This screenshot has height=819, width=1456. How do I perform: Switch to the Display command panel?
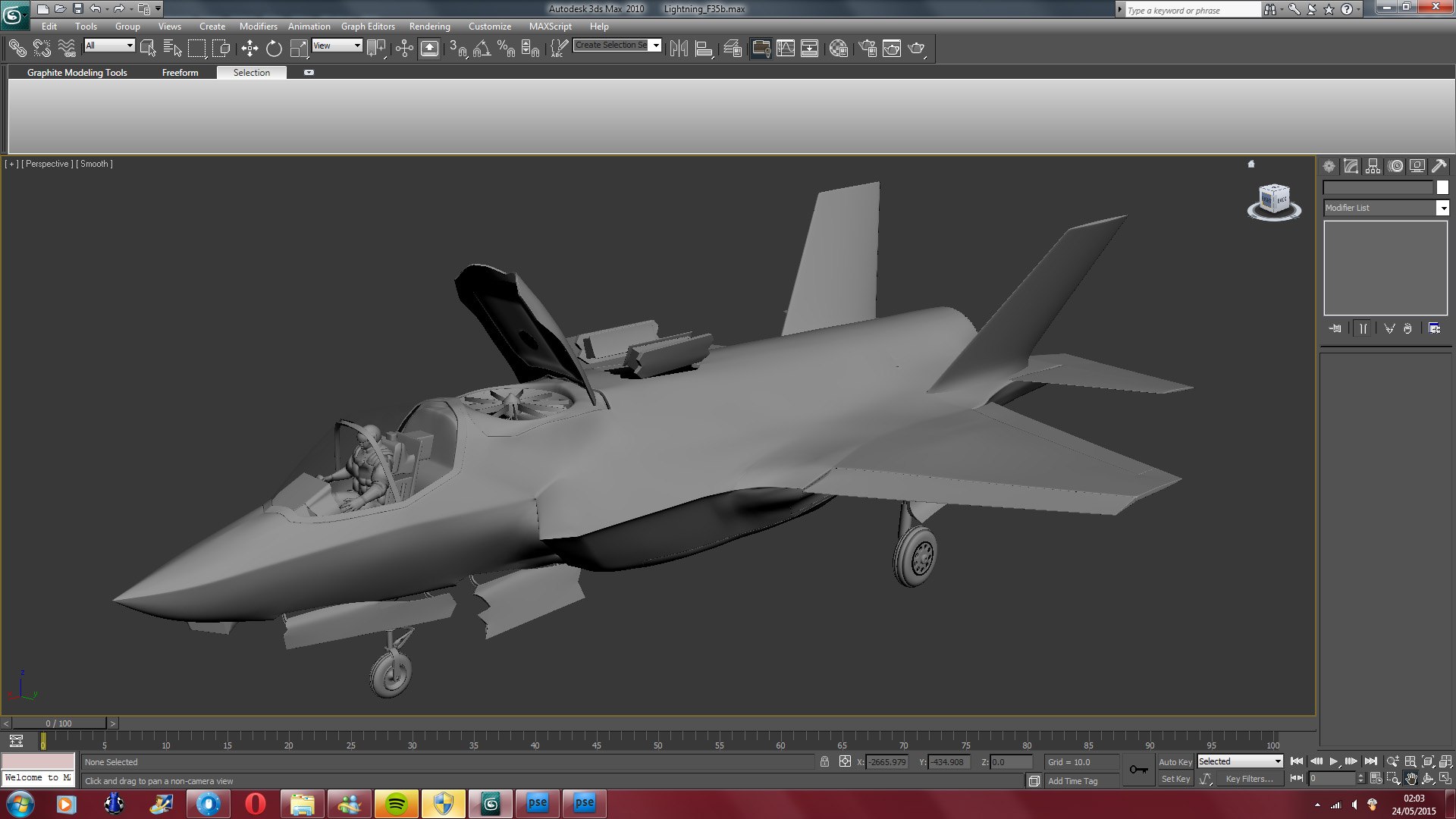[x=1417, y=166]
